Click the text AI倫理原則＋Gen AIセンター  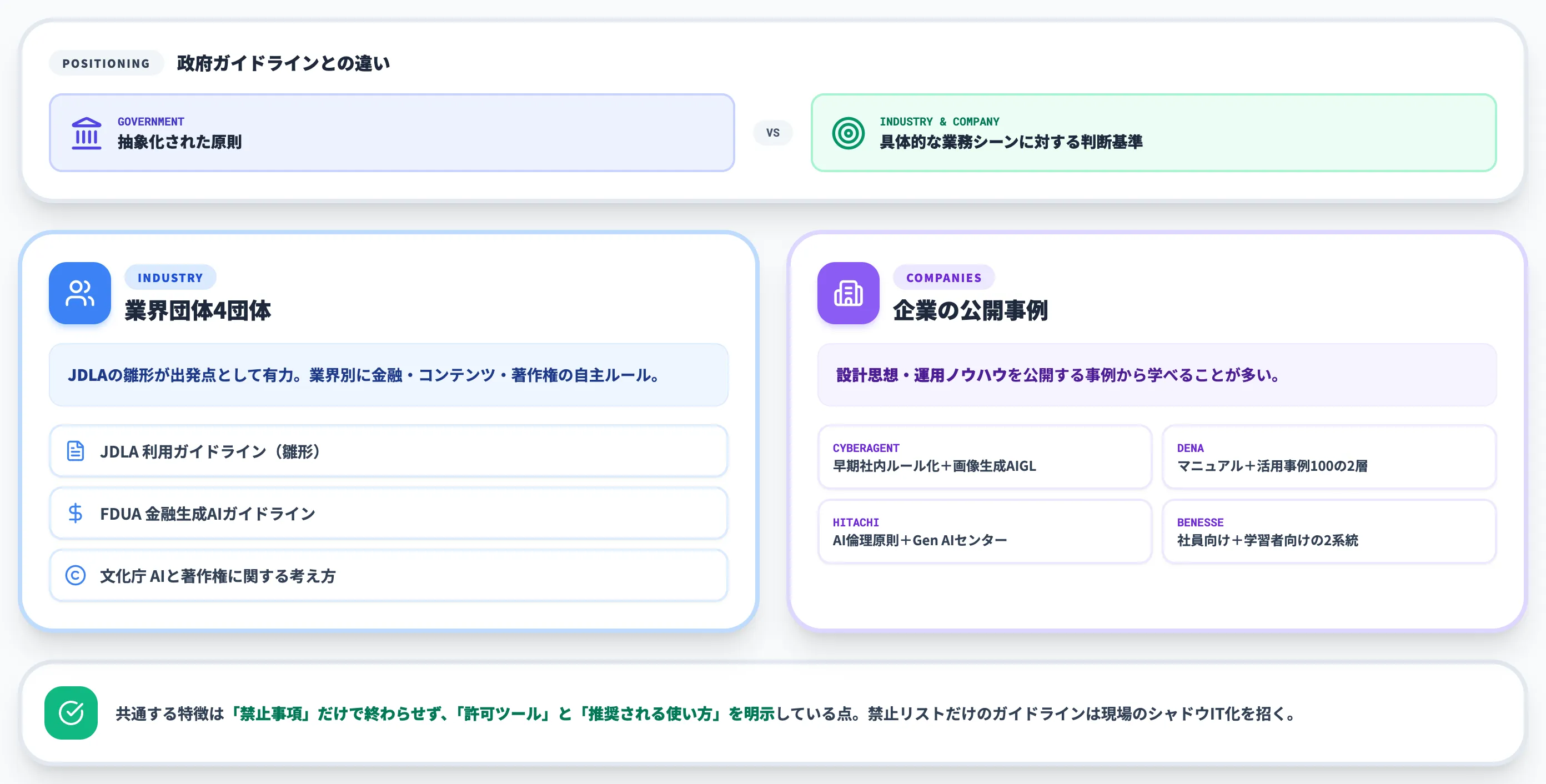pos(920,540)
